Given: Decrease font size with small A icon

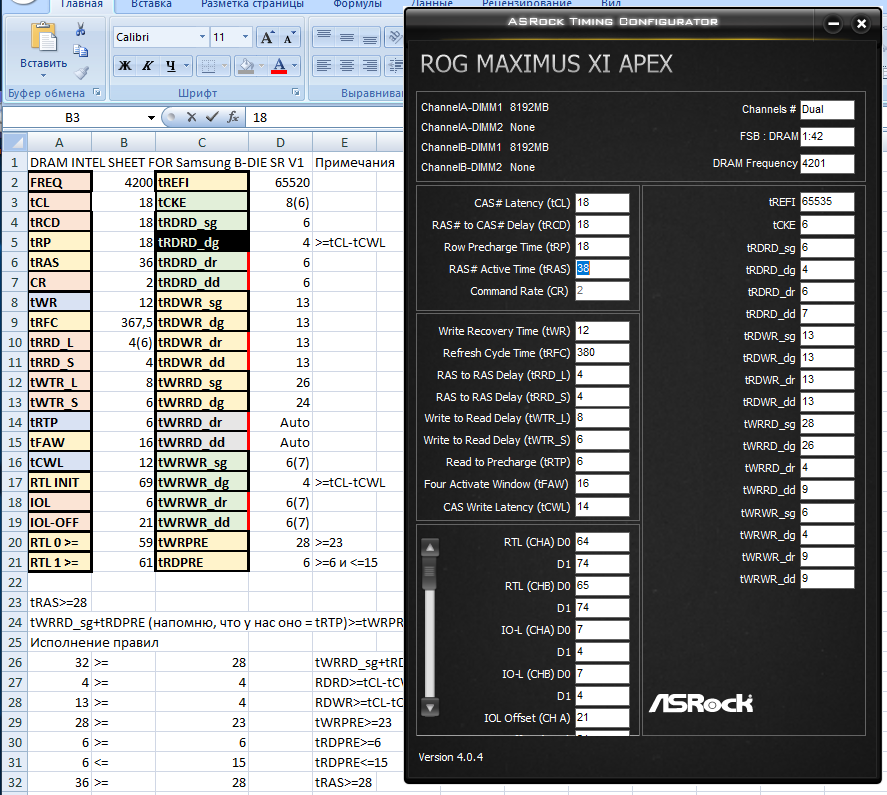Looking at the screenshot, I should click(289, 37).
